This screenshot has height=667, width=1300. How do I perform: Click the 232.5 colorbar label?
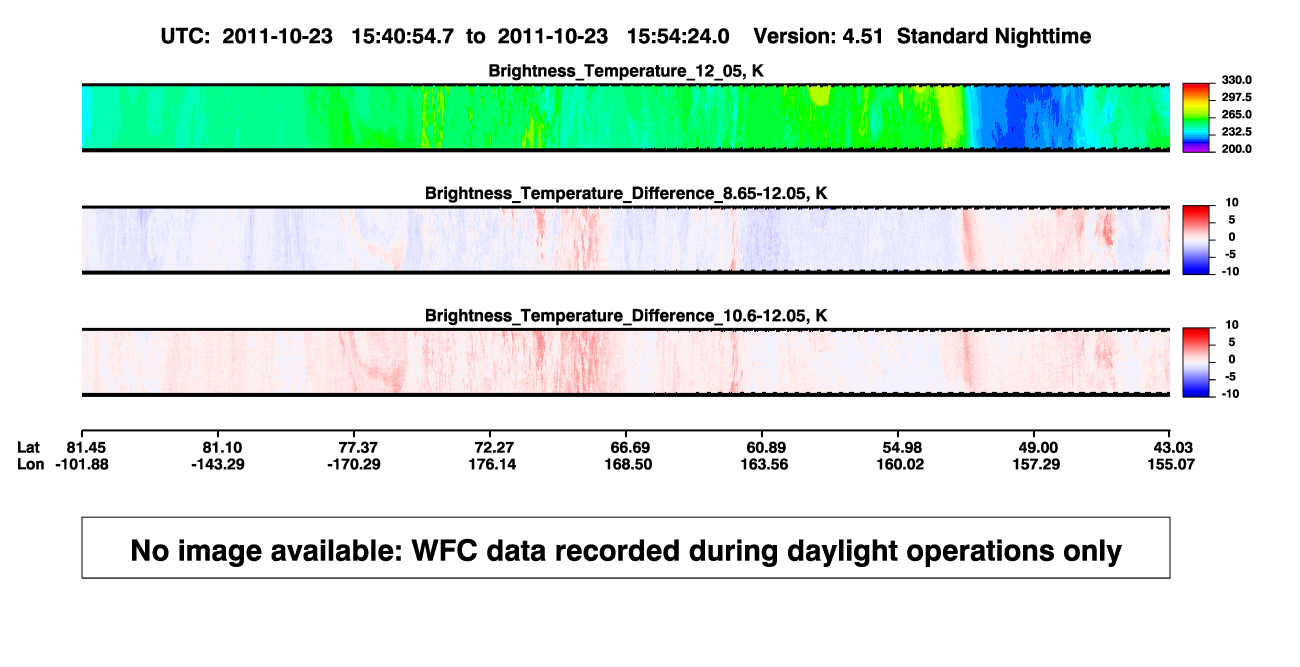[x=1236, y=132]
